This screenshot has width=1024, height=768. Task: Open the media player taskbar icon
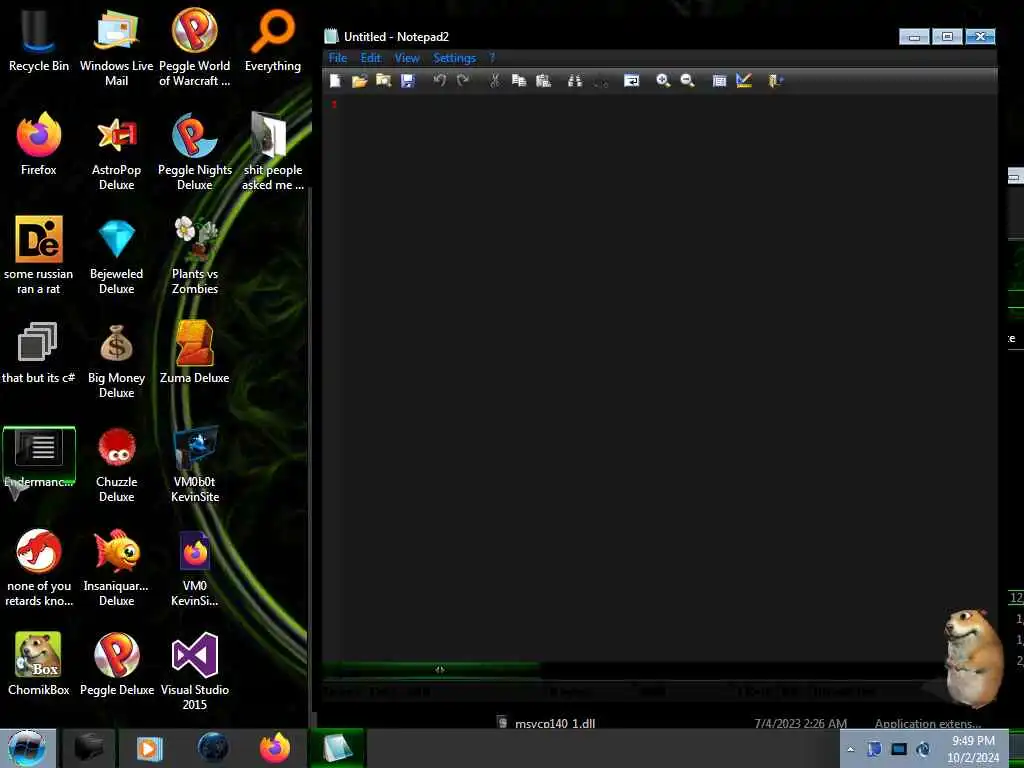click(x=150, y=748)
